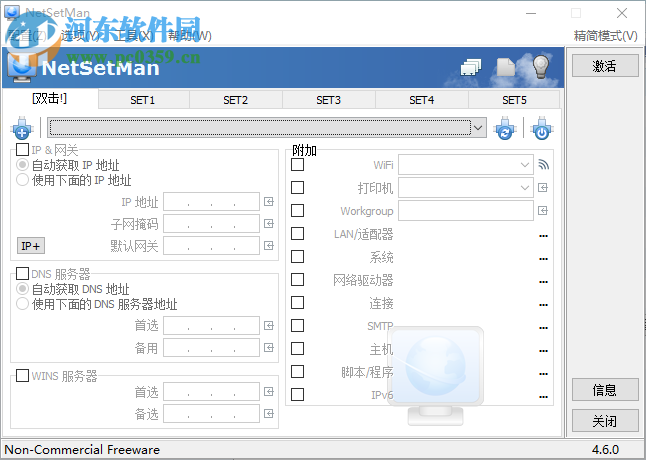
Task: Select the [双击!] tab
Action: click(49, 99)
